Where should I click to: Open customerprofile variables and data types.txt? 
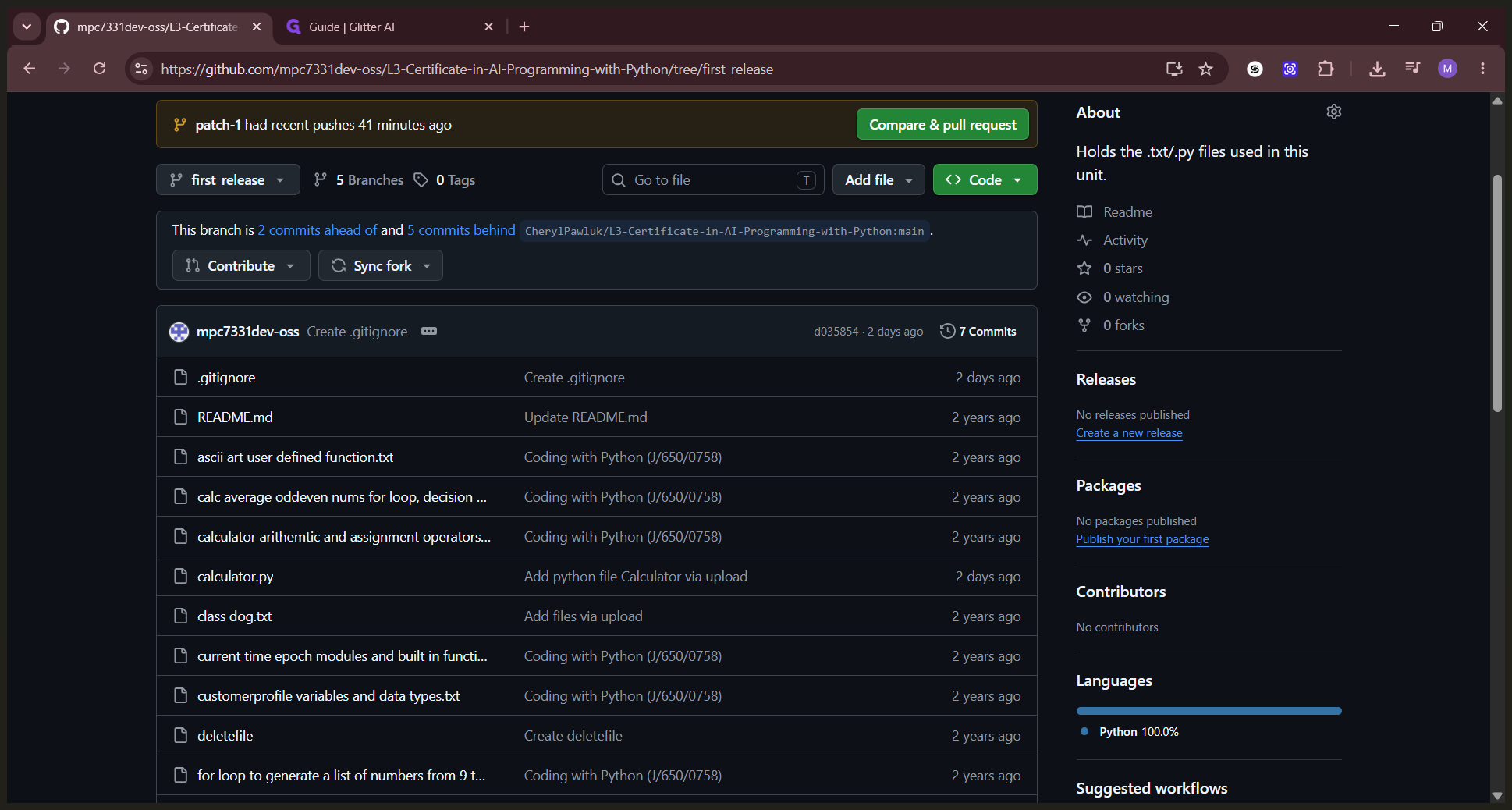(328, 695)
